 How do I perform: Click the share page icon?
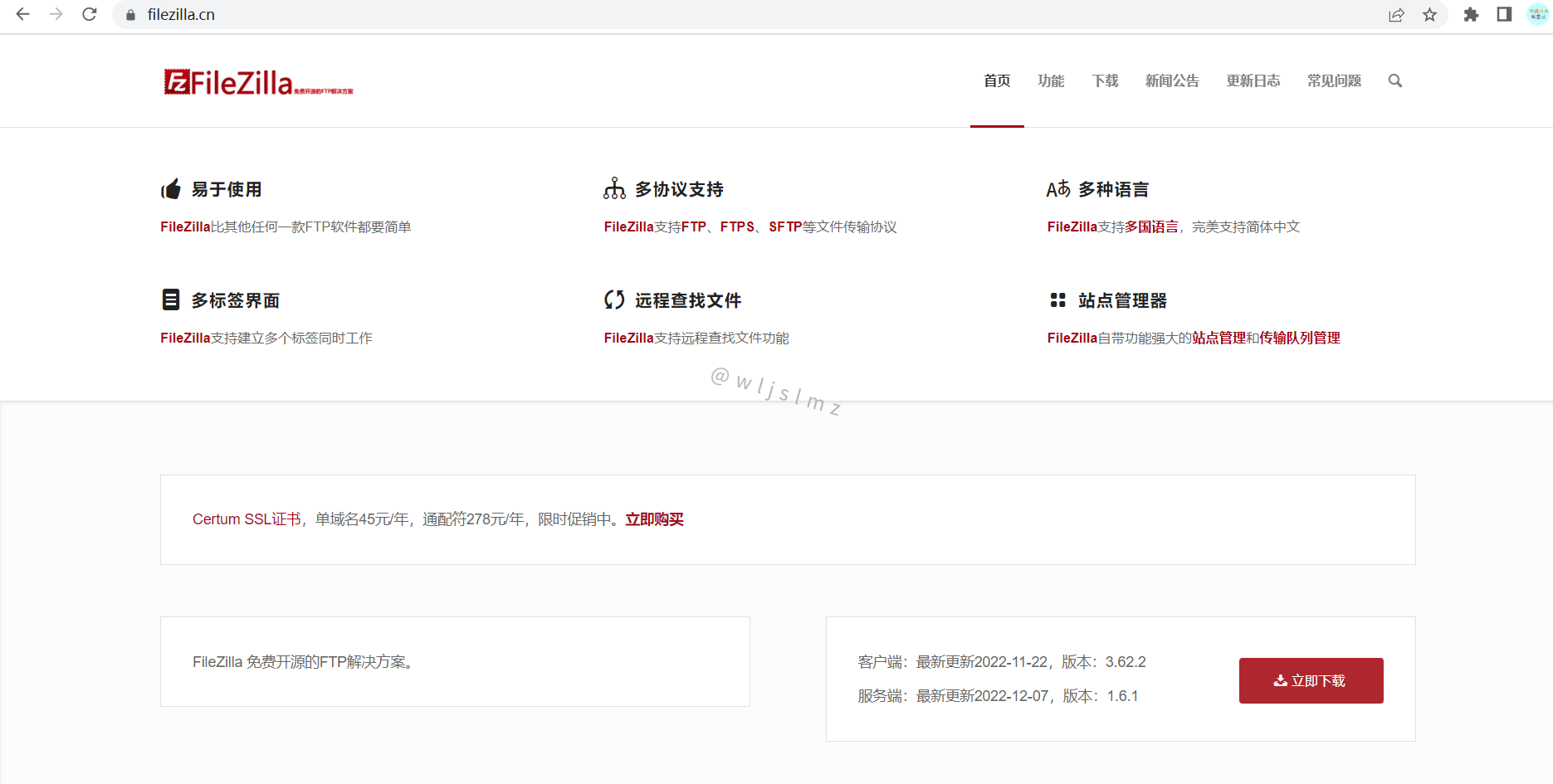(1396, 15)
